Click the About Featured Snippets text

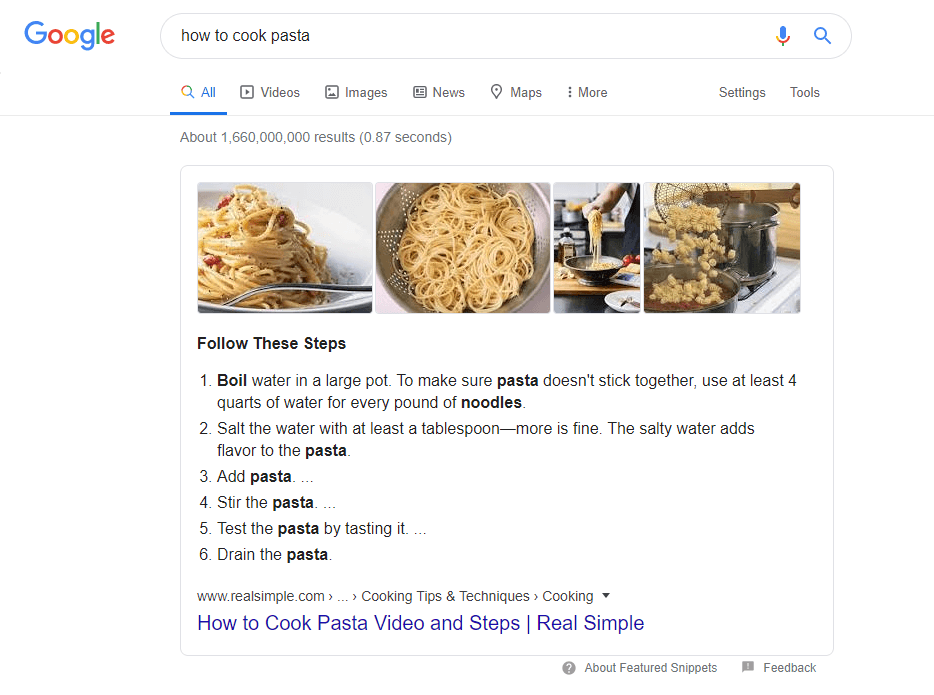point(651,668)
